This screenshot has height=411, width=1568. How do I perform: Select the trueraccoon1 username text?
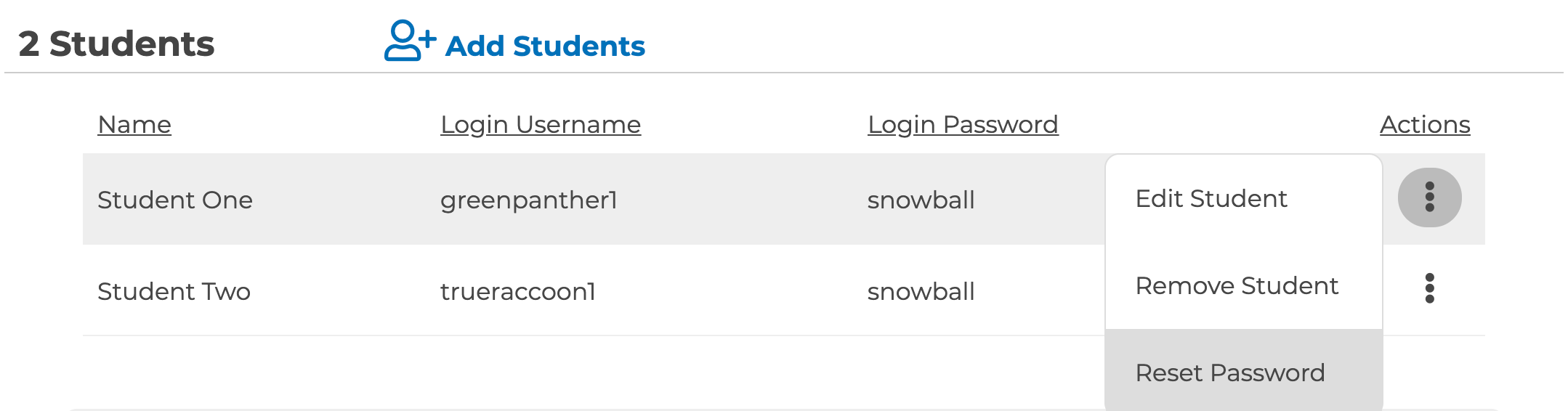coord(517,292)
